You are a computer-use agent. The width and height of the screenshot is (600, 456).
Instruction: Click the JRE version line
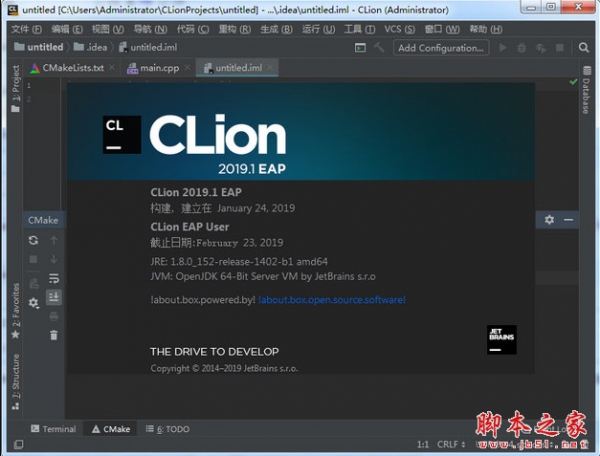[x=239, y=262]
